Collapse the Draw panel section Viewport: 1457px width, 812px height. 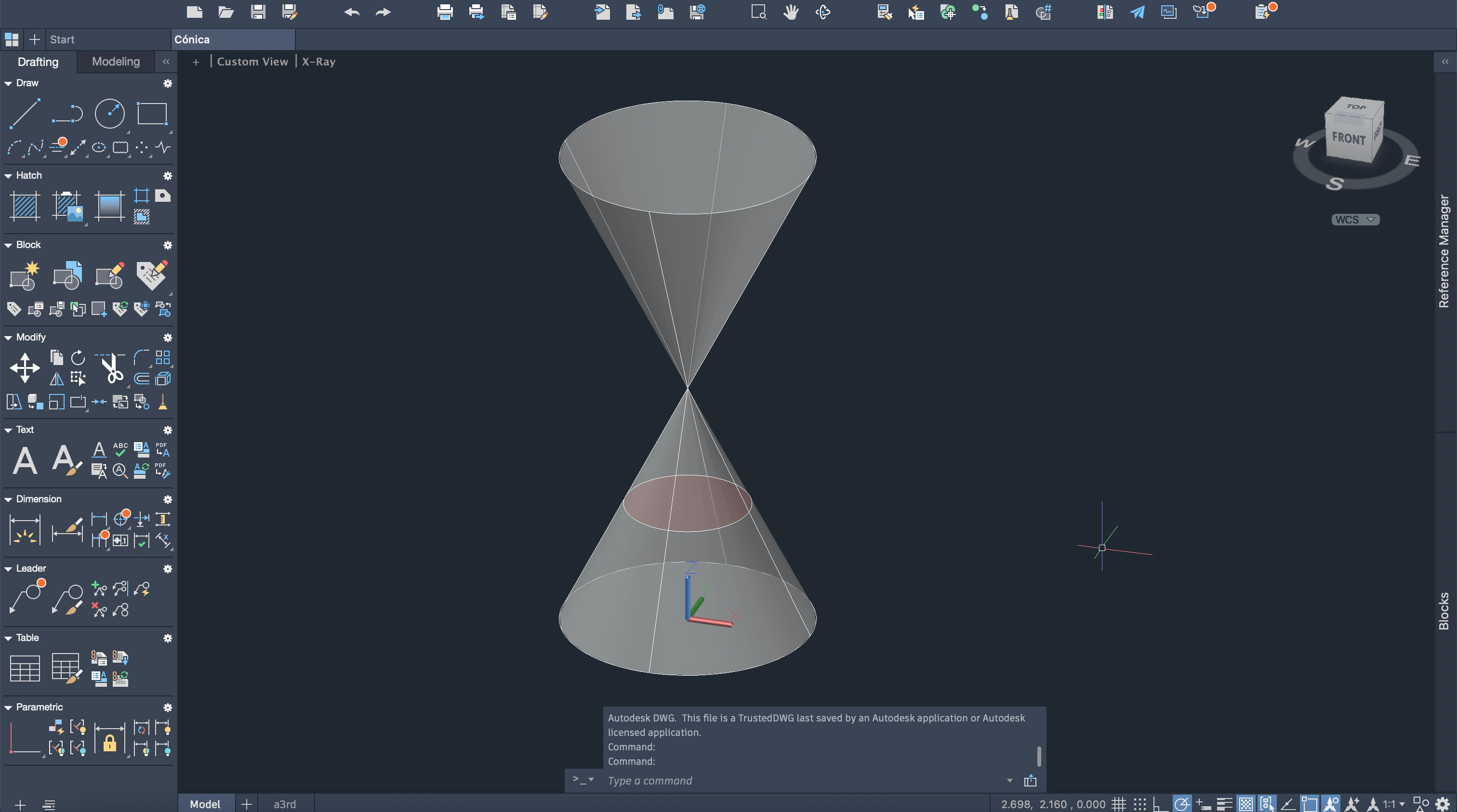click(9, 83)
